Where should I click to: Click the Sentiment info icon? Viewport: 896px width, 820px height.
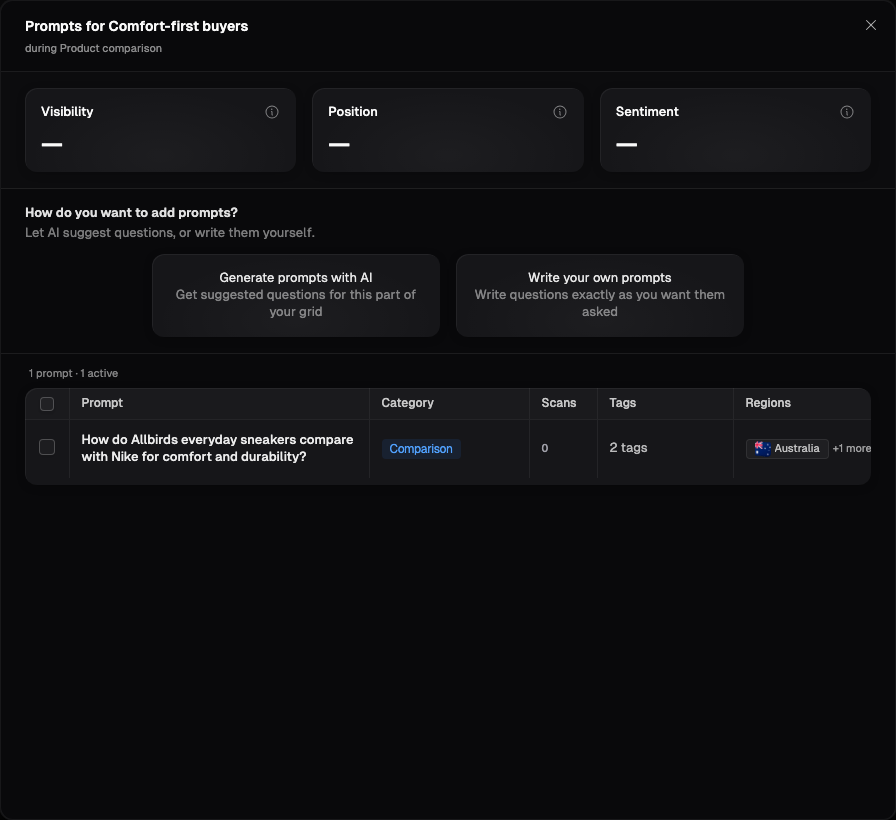(x=847, y=112)
